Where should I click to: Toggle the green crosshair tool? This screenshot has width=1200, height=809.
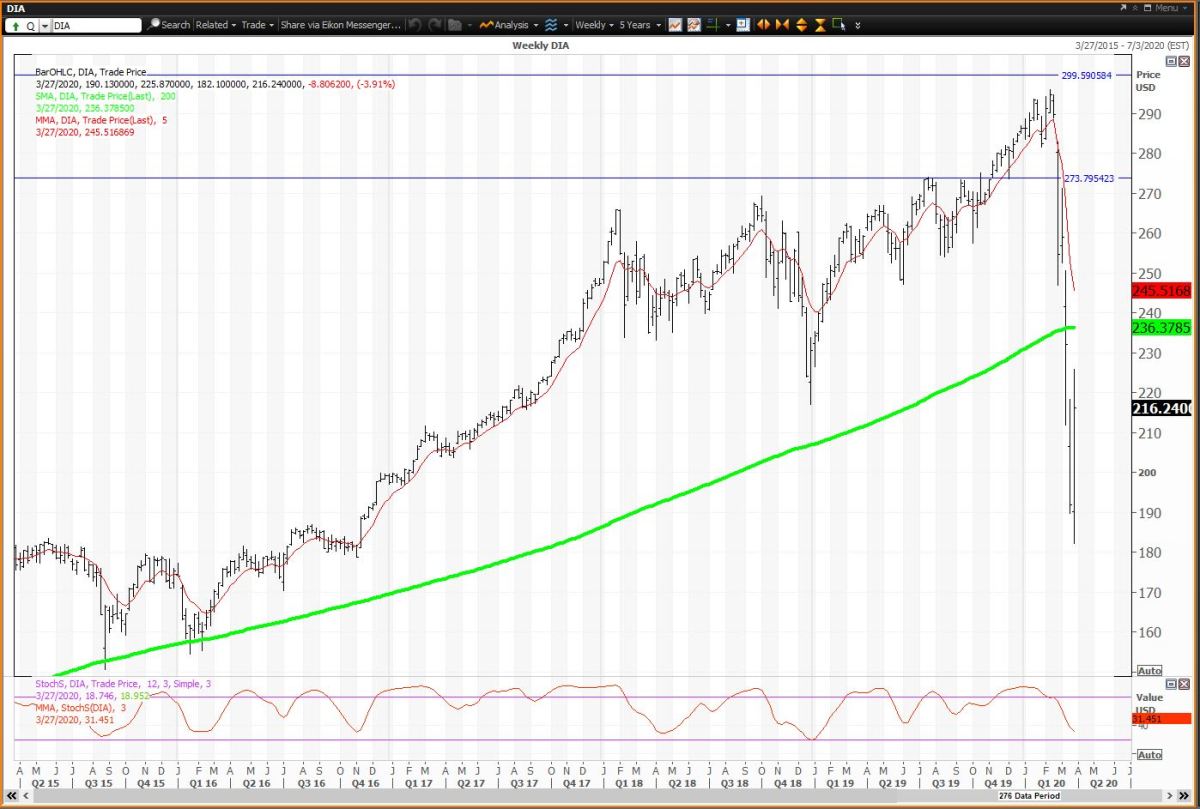[x=714, y=25]
